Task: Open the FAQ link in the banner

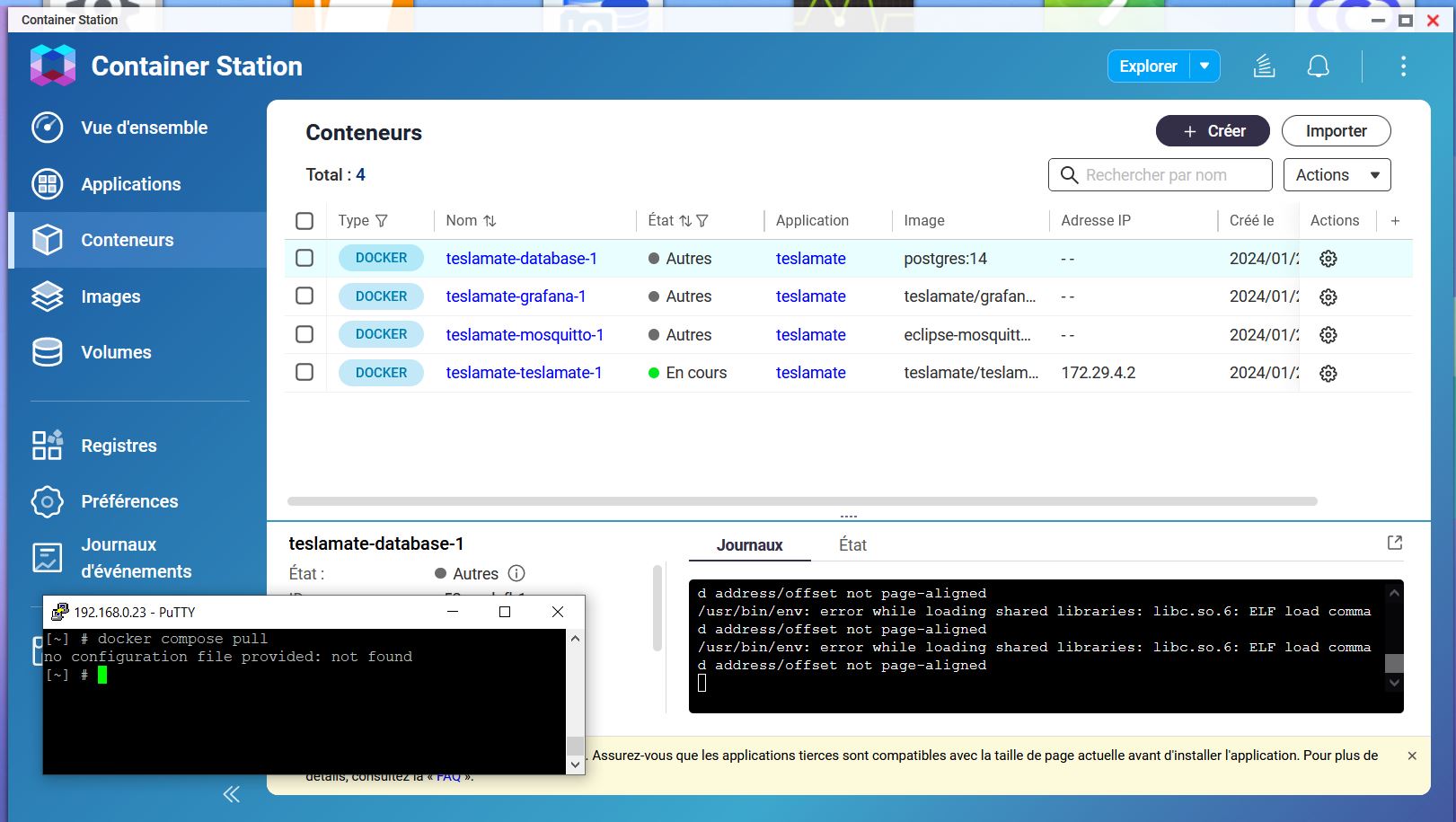Action: pos(448,776)
